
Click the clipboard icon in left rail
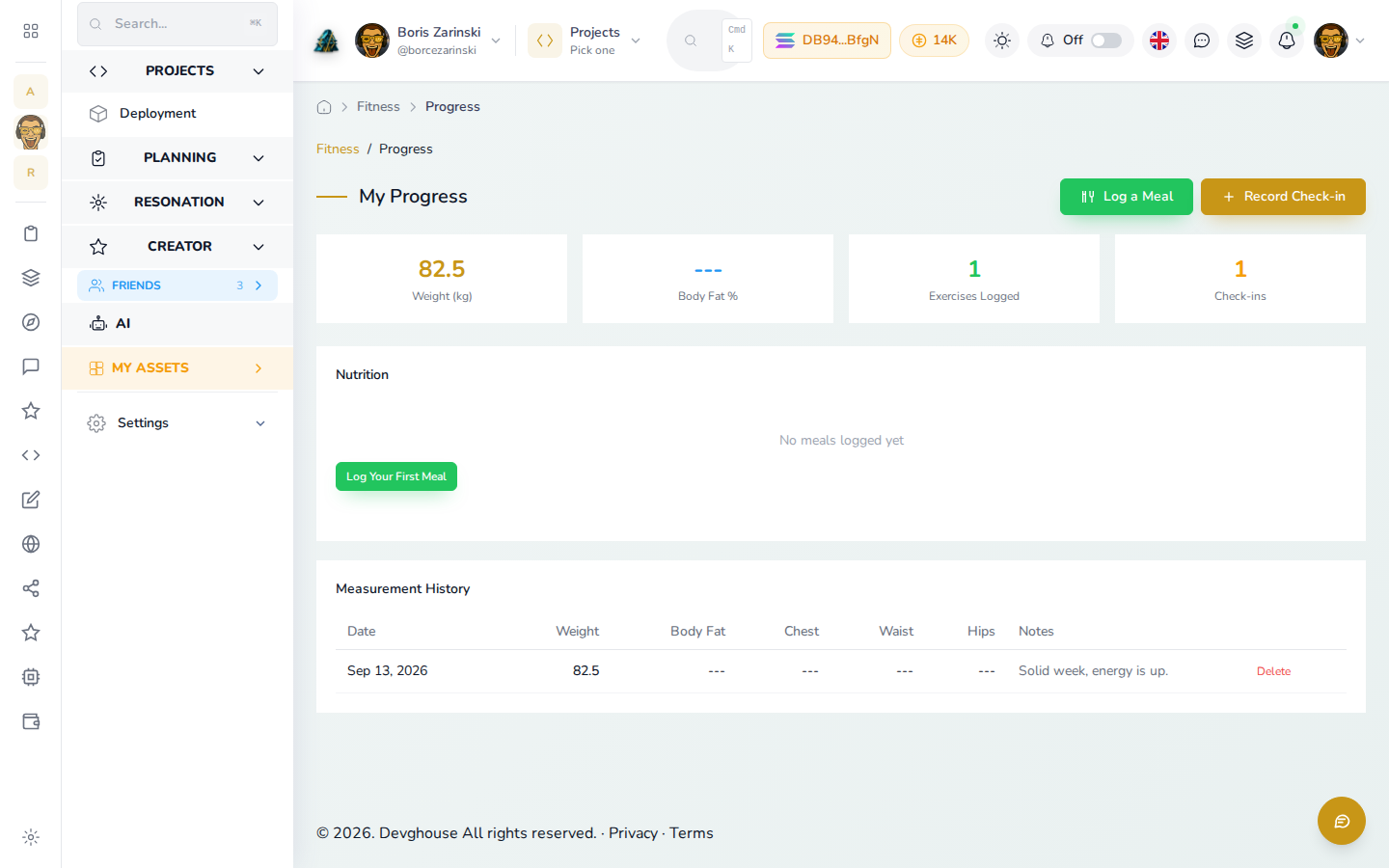point(31,233)
